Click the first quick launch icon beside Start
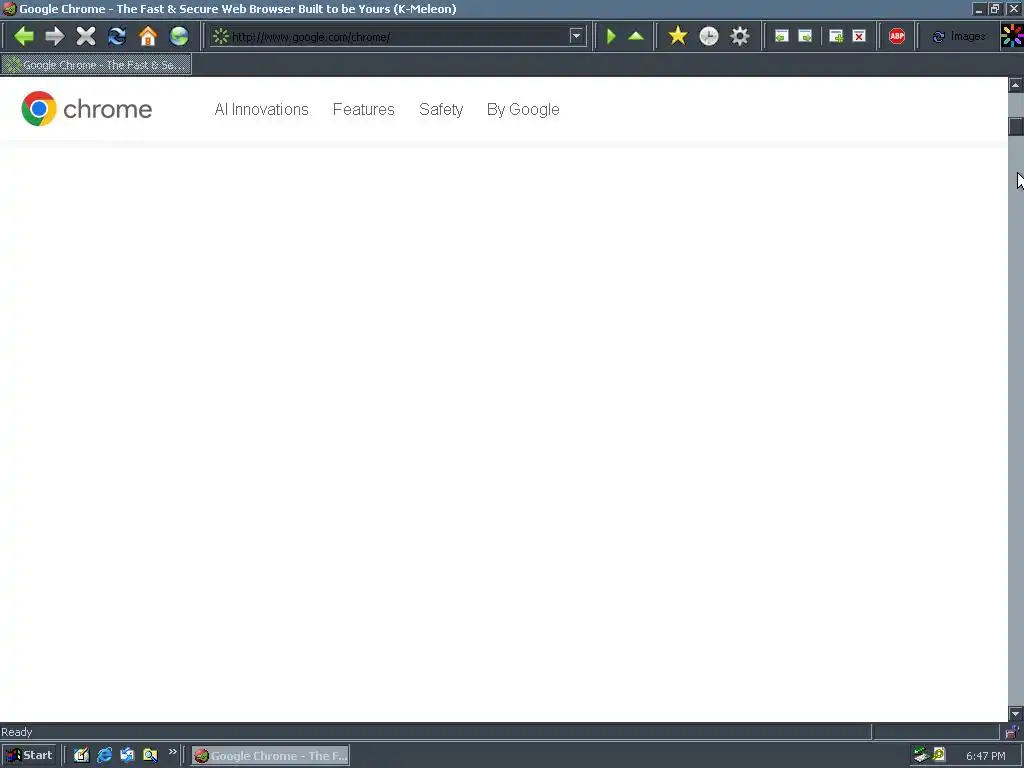Screen dimensions: 1024x768 (81, 756)
